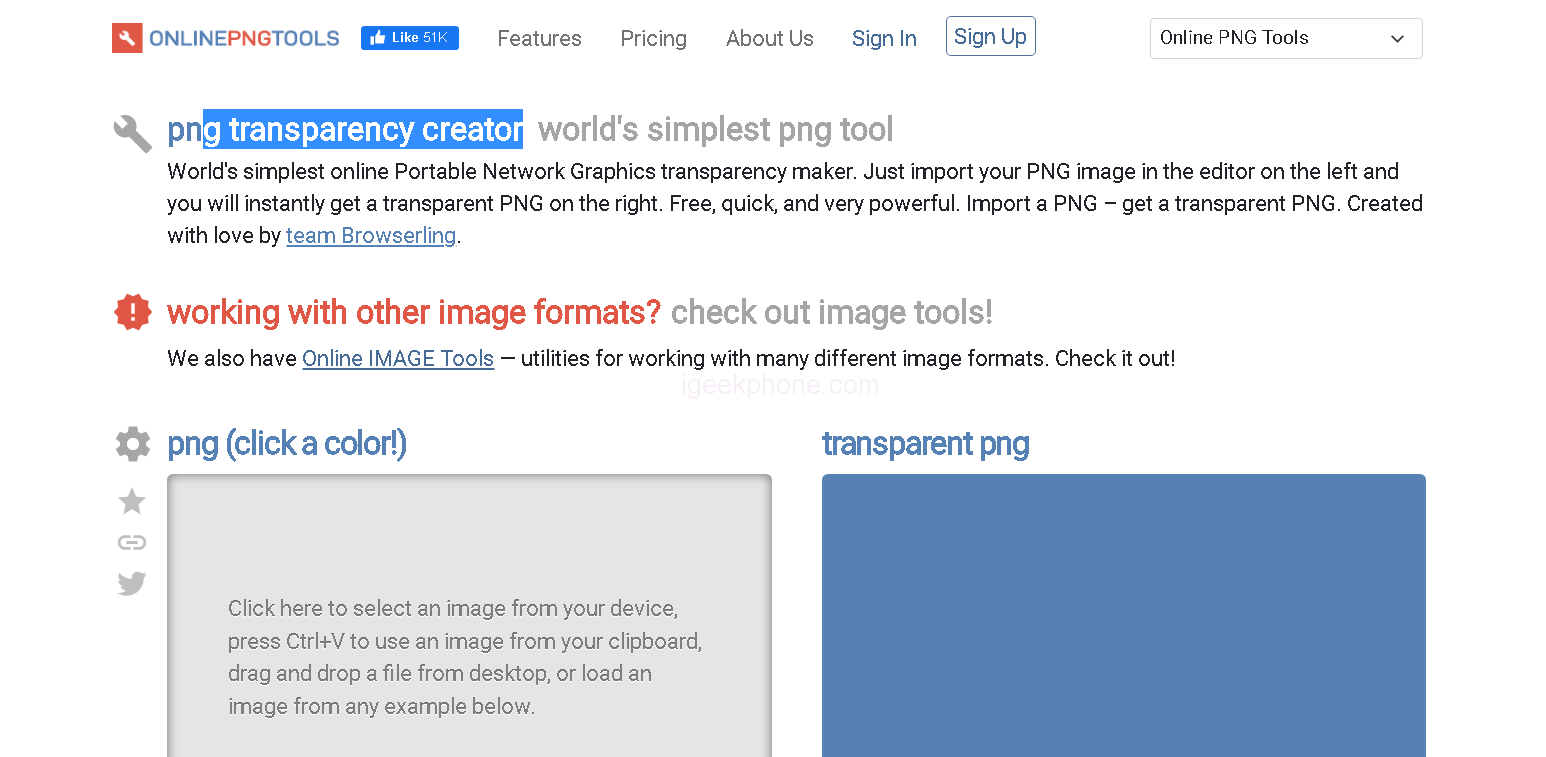Click the gray wrench icon beside title
Viewport: 1546px width, 757px height.
pos(132,133)
